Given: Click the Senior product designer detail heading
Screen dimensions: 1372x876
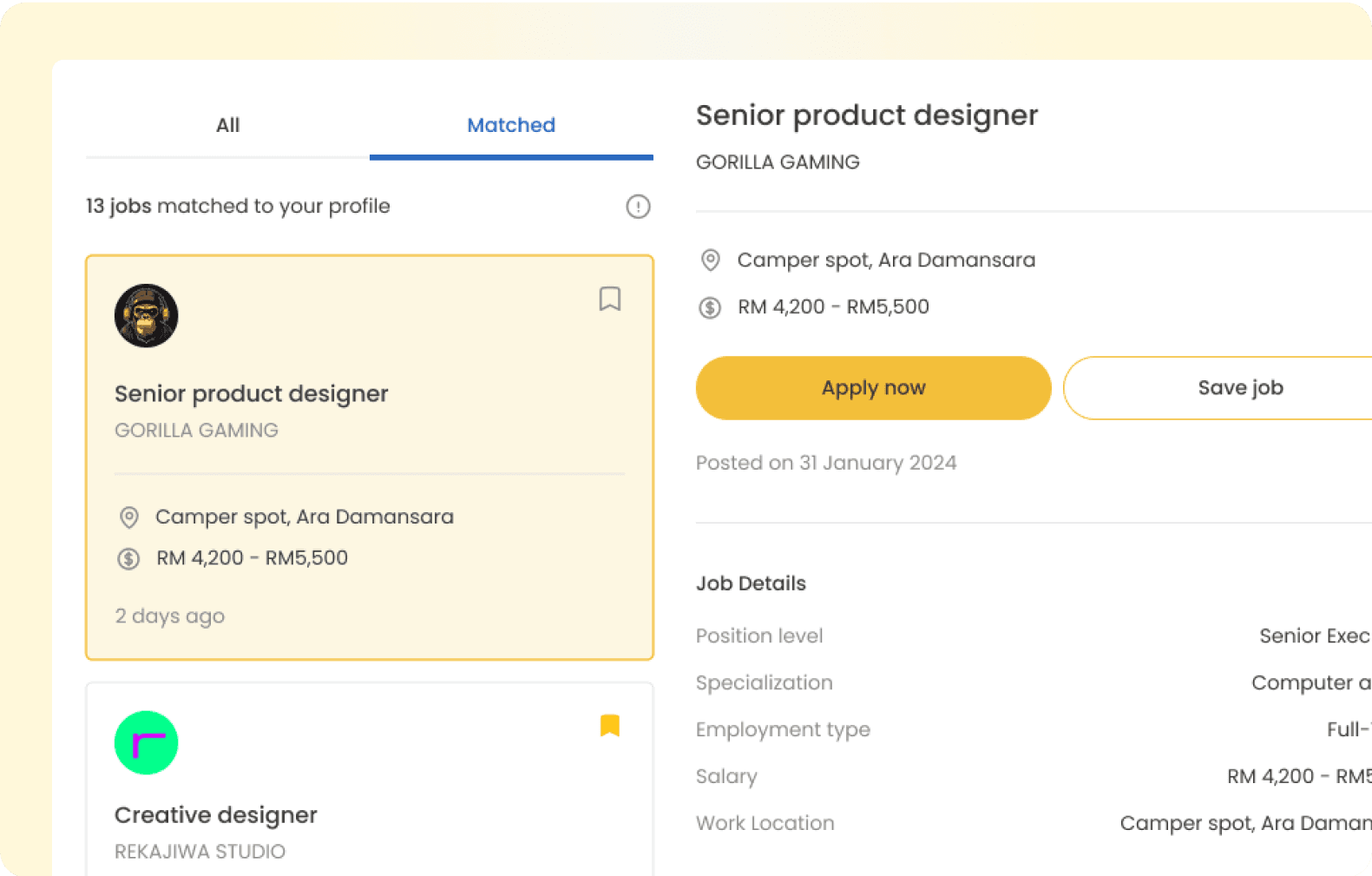Looking at the screenshot, I should pos(866,115).
